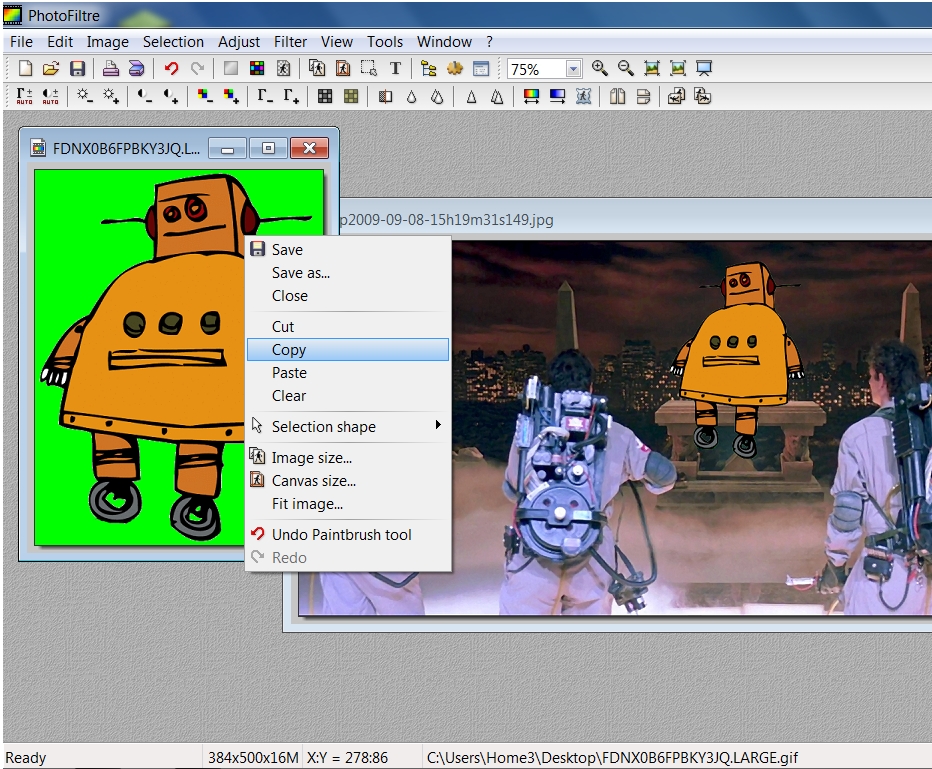The height and width of the screenshot is (769, 932).
Task: Click the Zoom out magnifier icon
Action: pos(626,68)
